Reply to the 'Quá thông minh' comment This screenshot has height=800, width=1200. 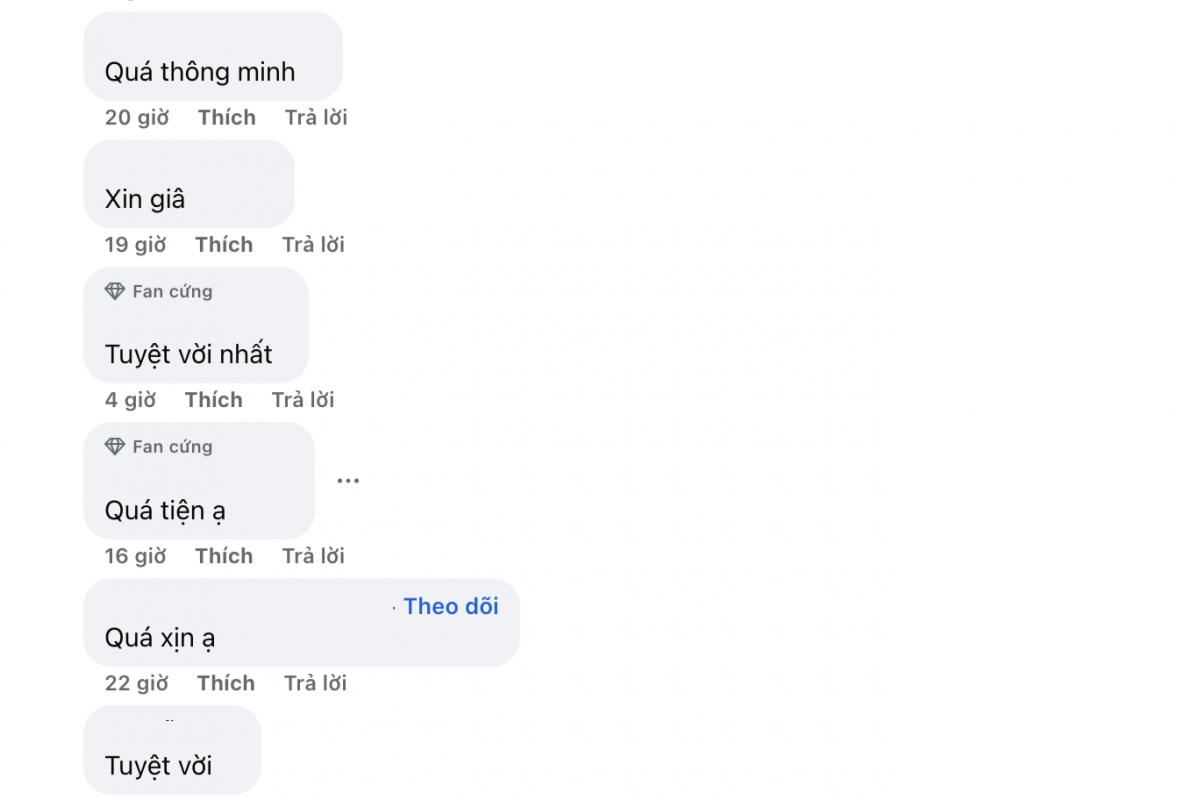[x=316, y=117]
